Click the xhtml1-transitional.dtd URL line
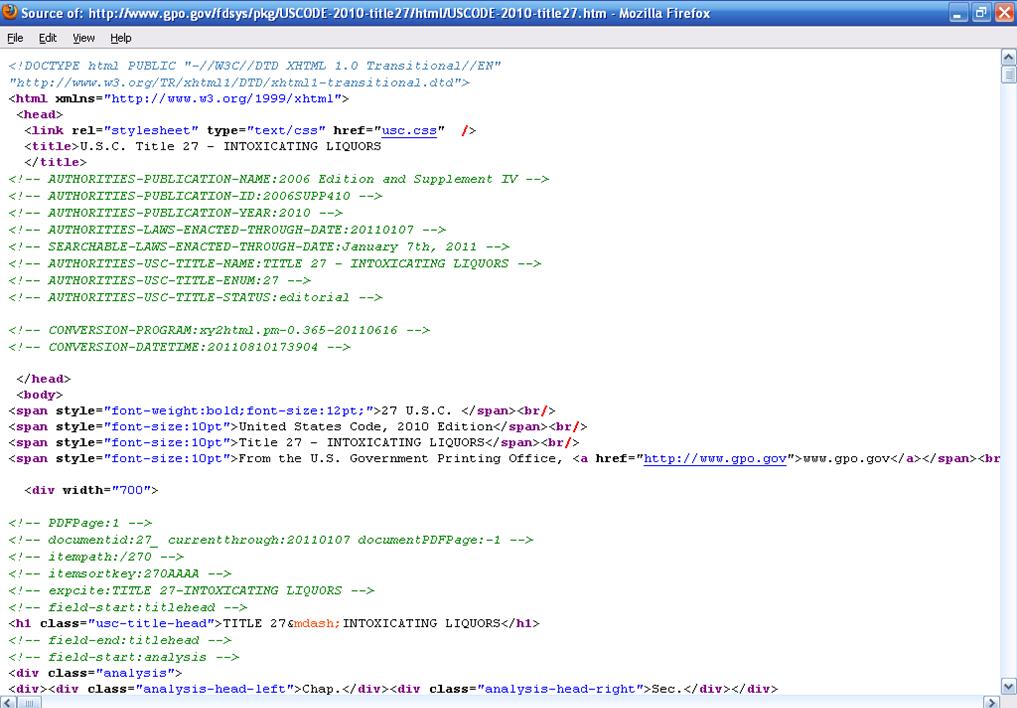 click(x=239, y=82)
